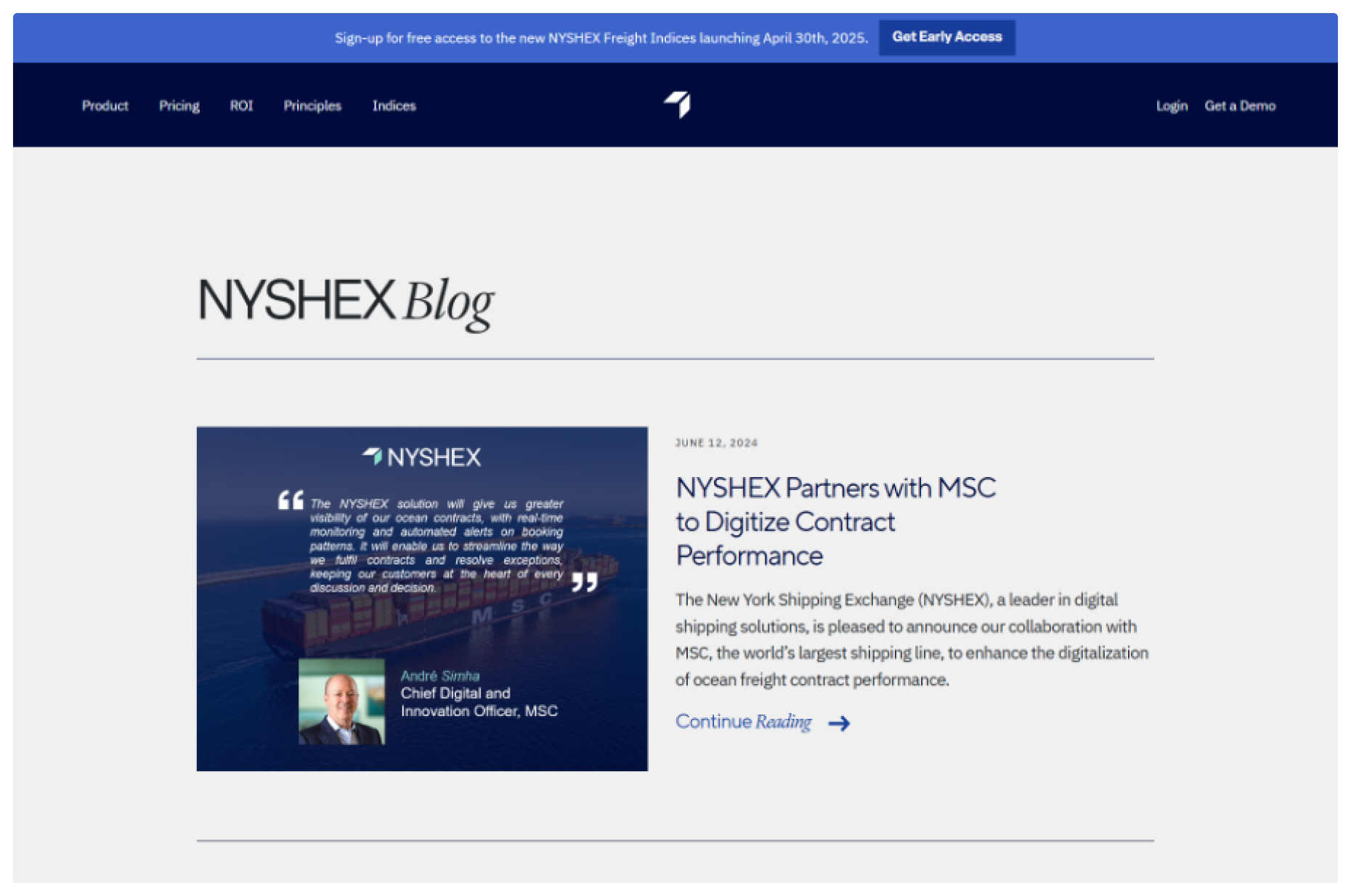The height and width of the screenshot is (896, 1351).
Task: Click the Login link
Action: click(1172, 106)
